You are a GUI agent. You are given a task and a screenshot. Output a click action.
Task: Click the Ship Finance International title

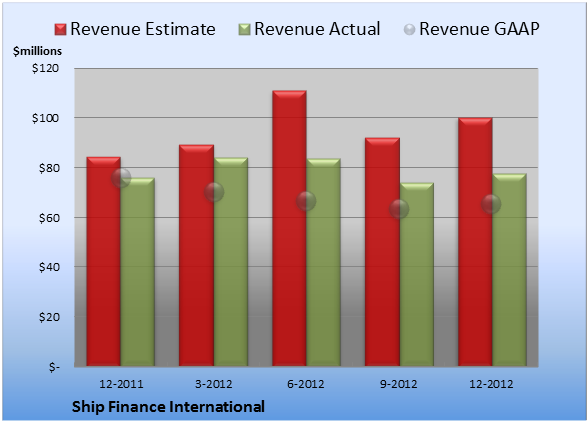click(168, 407)
